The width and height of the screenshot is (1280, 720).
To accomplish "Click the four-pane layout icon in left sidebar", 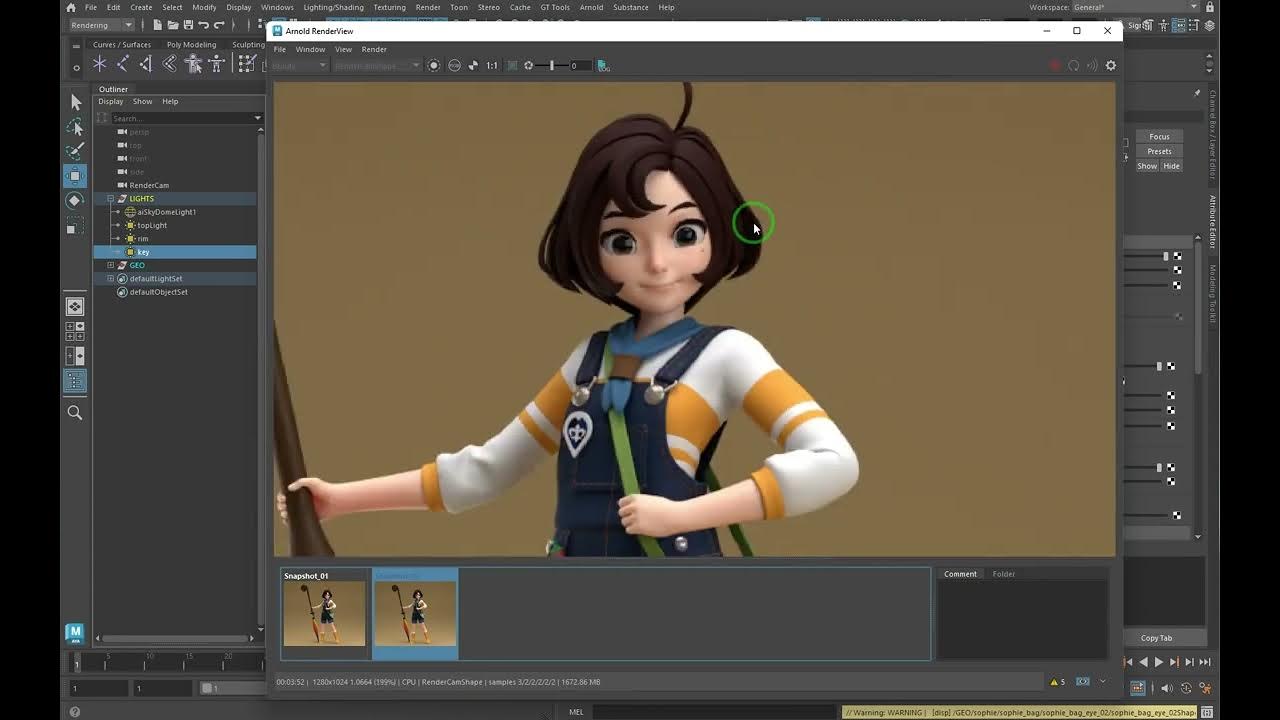I will [x=75, y=331].
